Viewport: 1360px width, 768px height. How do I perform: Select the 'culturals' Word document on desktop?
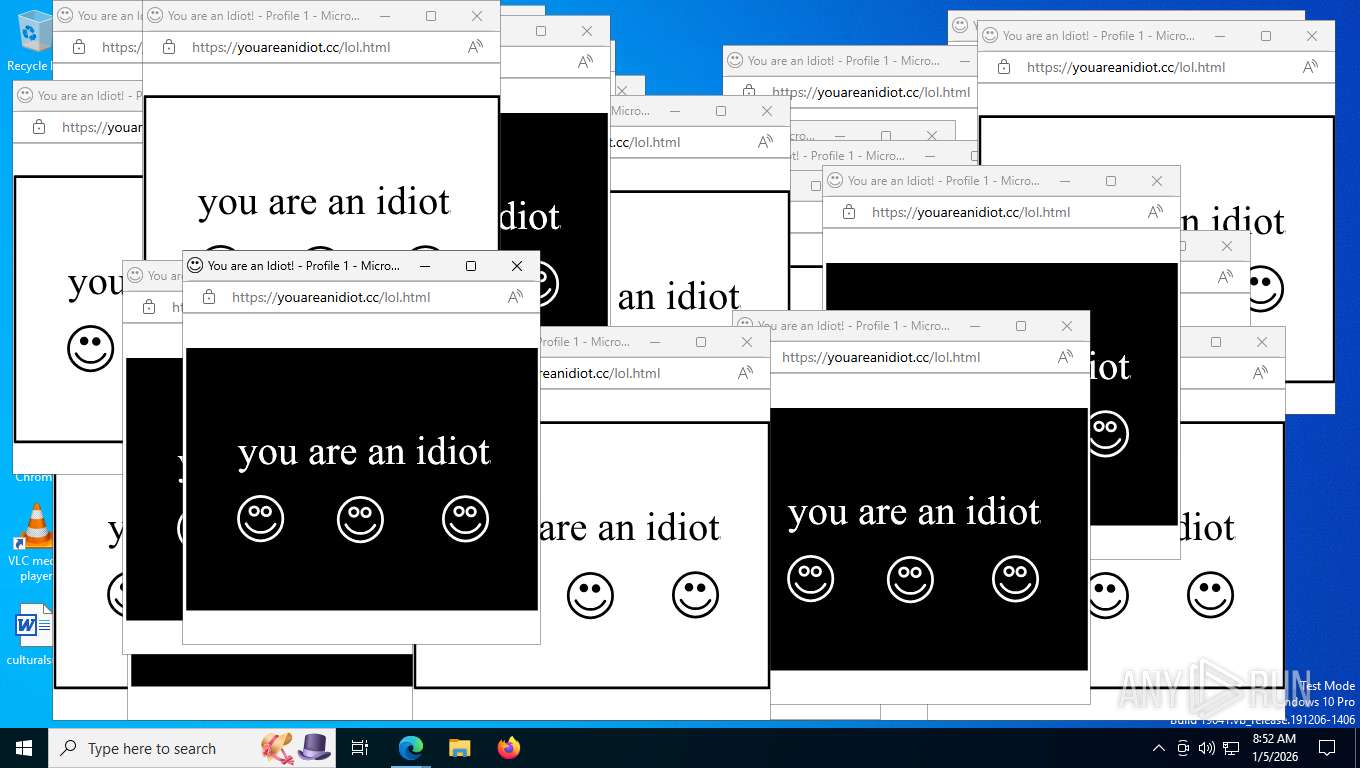[x=32, y=634]
